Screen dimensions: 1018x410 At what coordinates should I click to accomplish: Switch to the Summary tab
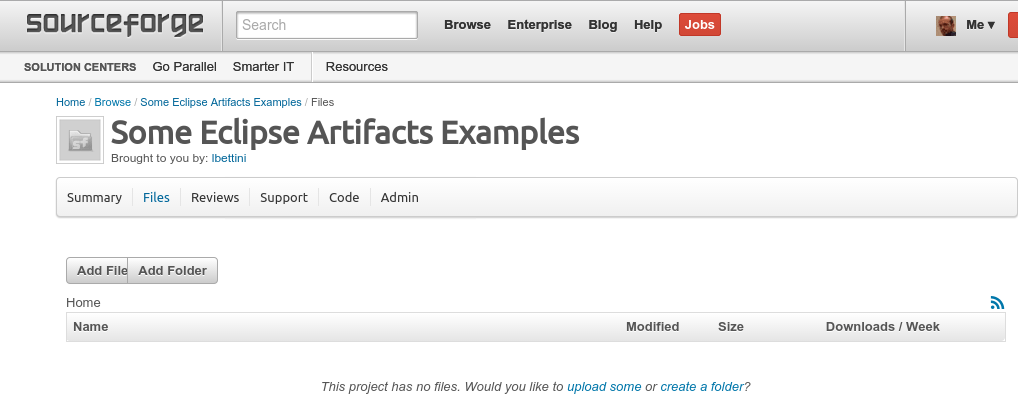tap(94, 198)
